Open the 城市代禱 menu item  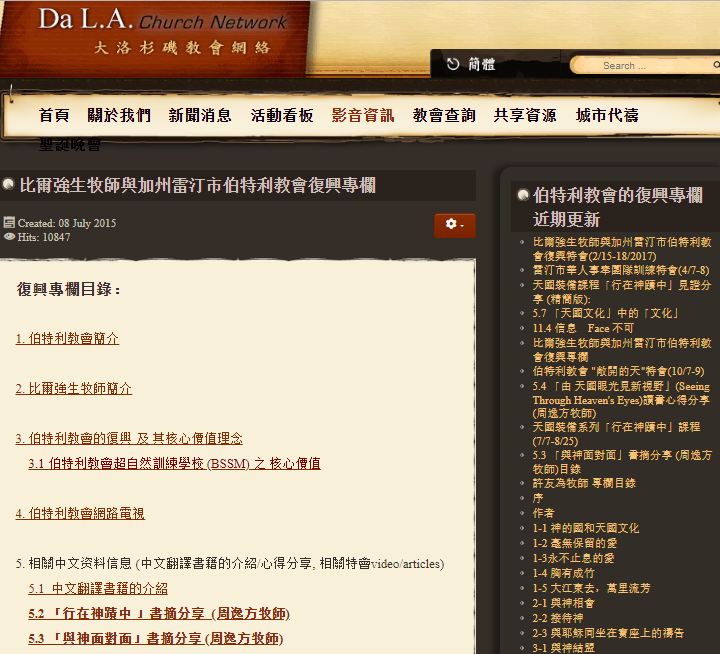(607, 115)
